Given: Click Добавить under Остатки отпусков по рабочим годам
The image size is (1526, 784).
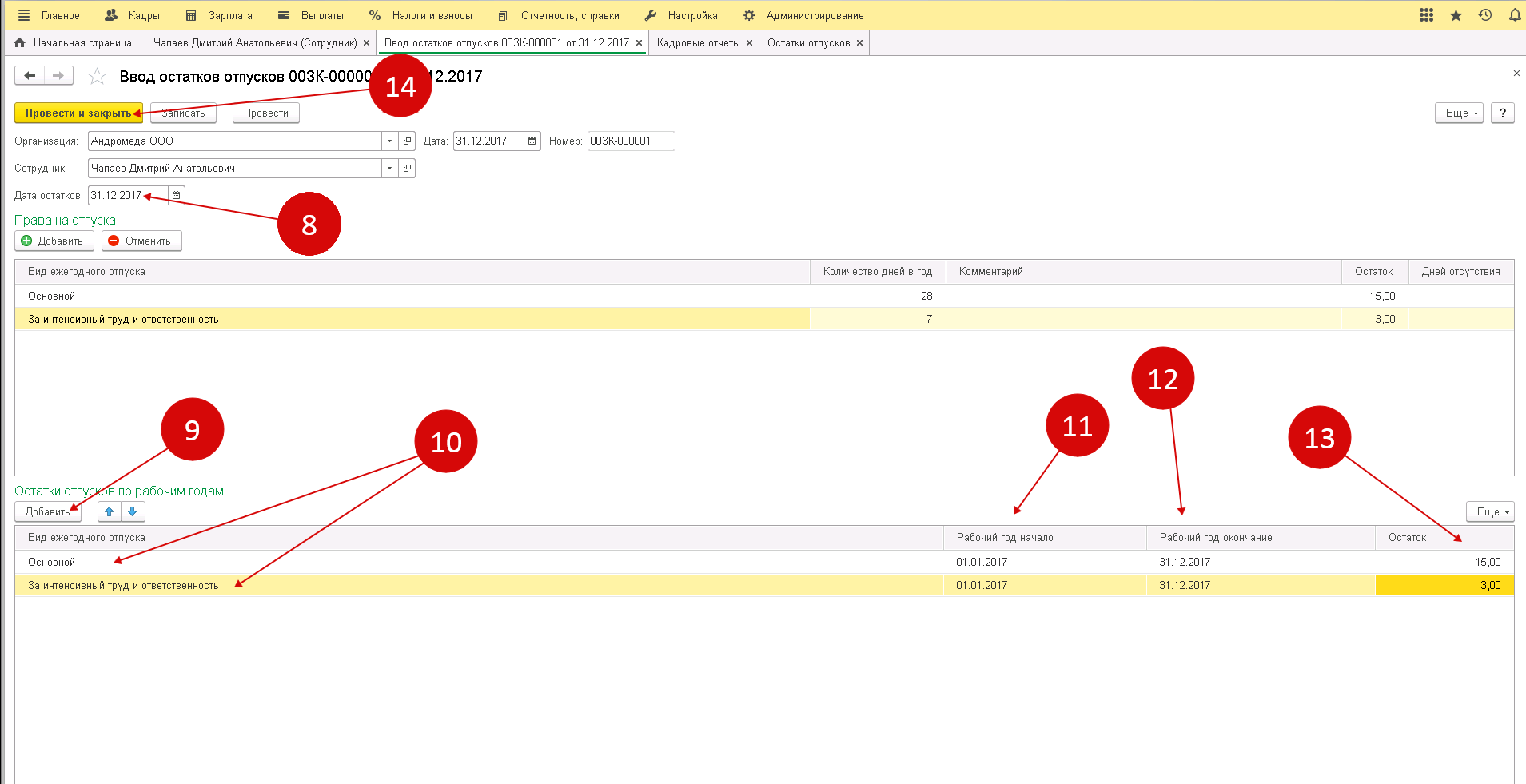Looking at the screenshot, I should (x=48, y=511).
